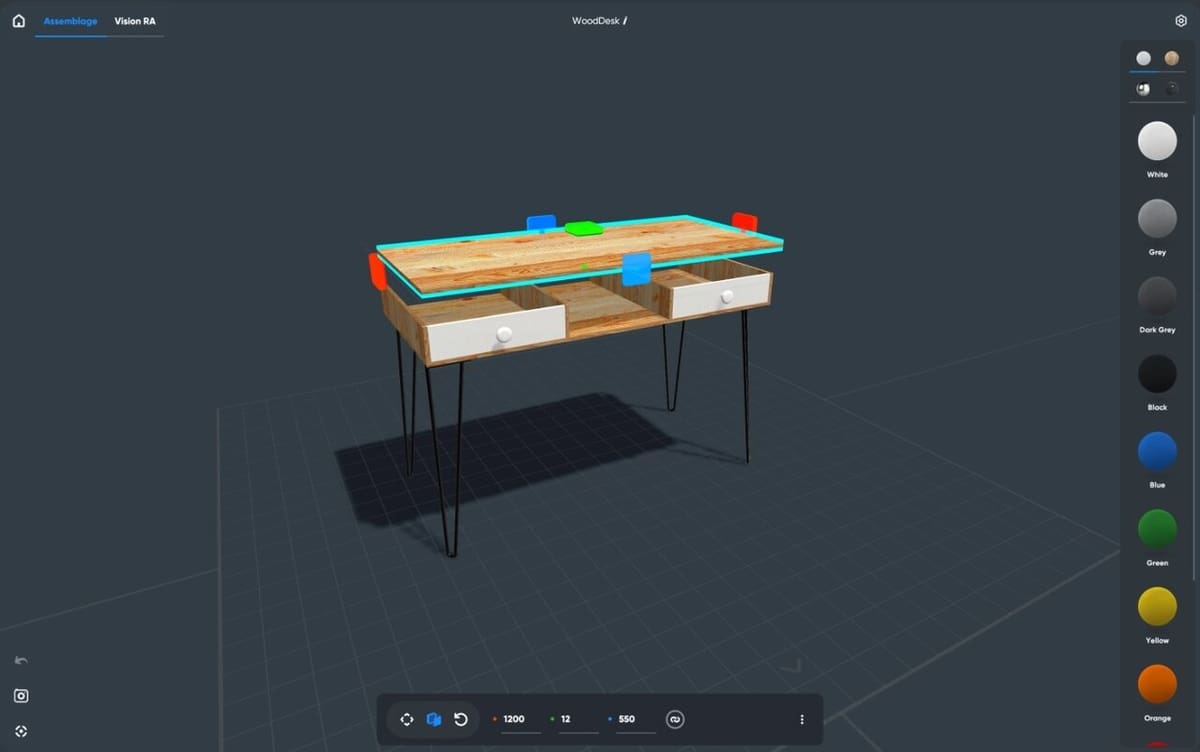Toggle the link dimensions chain button
Screen dimensions: 1200x752
(675, 719)
